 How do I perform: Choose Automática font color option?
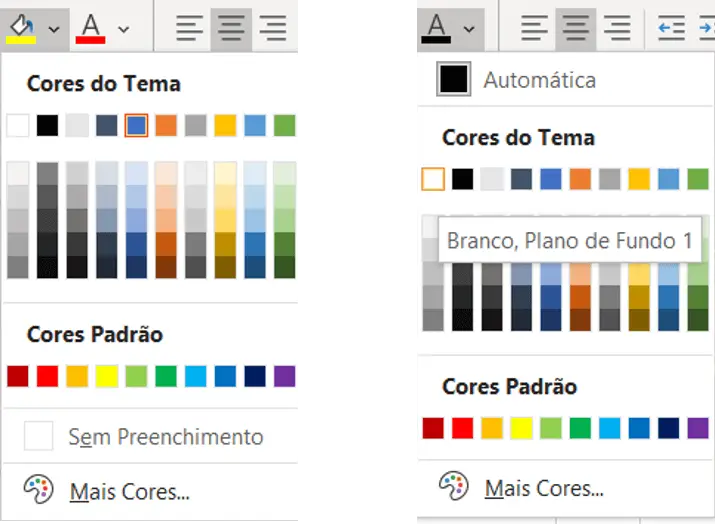565,79
